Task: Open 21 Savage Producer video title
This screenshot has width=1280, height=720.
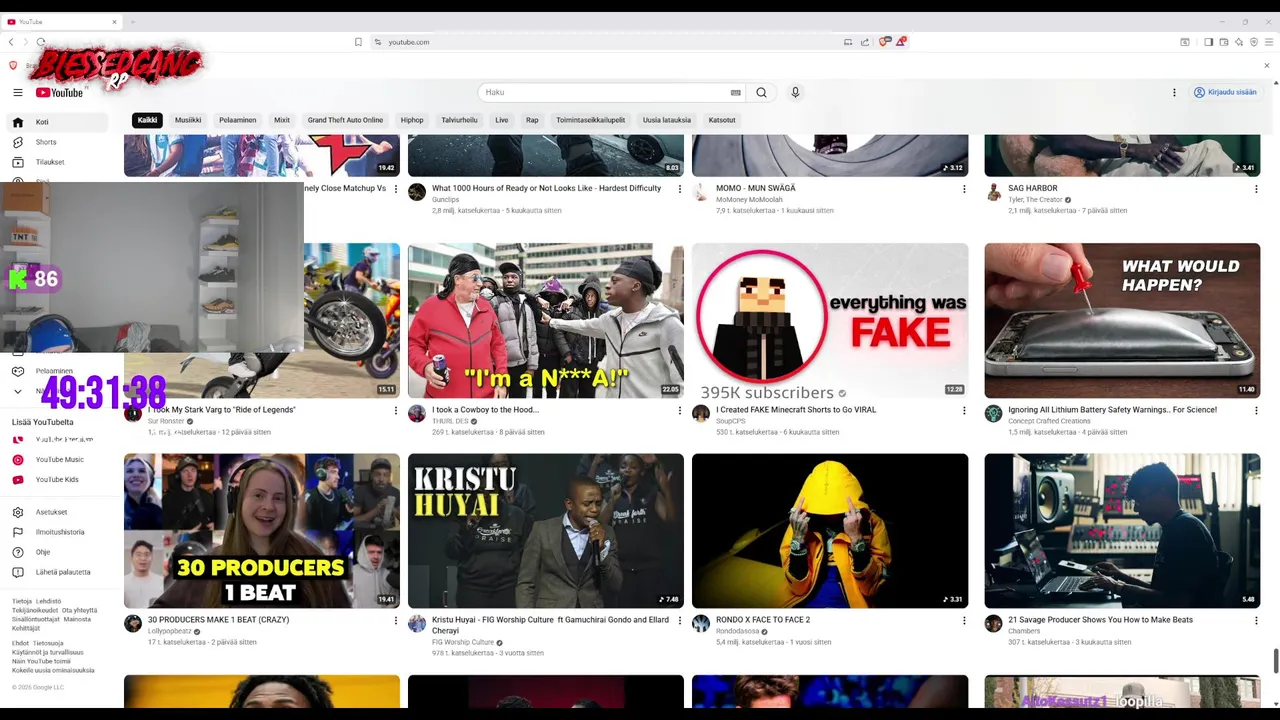Action: 1100,620
